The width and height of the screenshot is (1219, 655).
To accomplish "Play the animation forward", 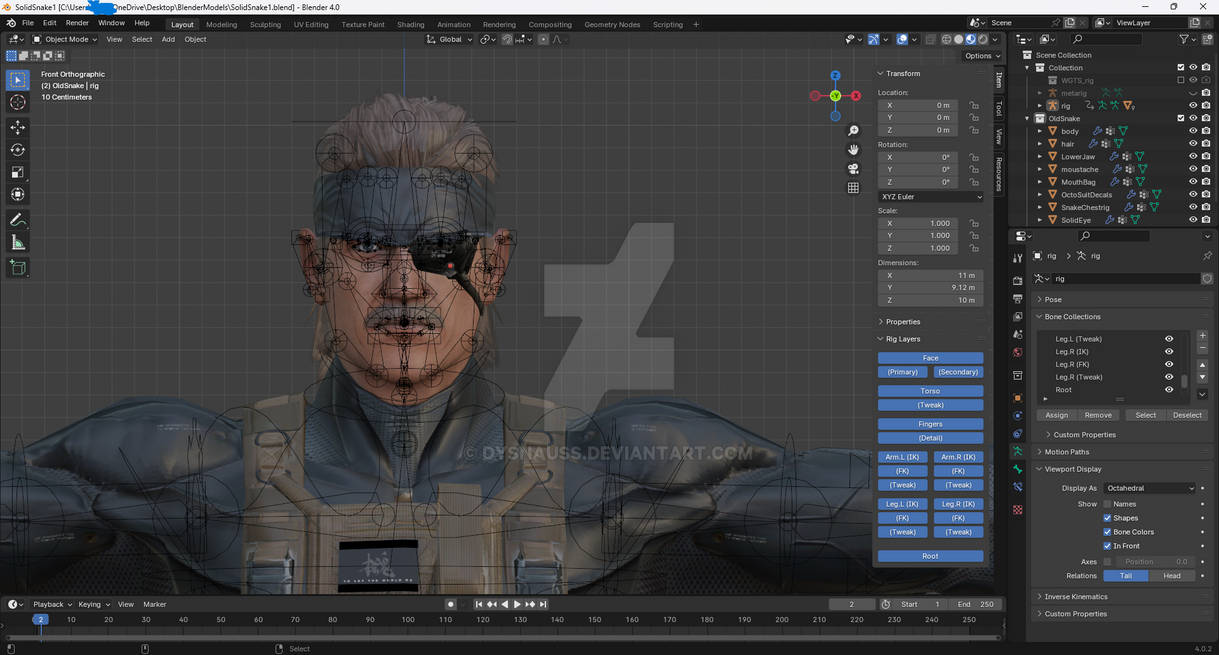I will pyautogui.click(x=517, y=604).
